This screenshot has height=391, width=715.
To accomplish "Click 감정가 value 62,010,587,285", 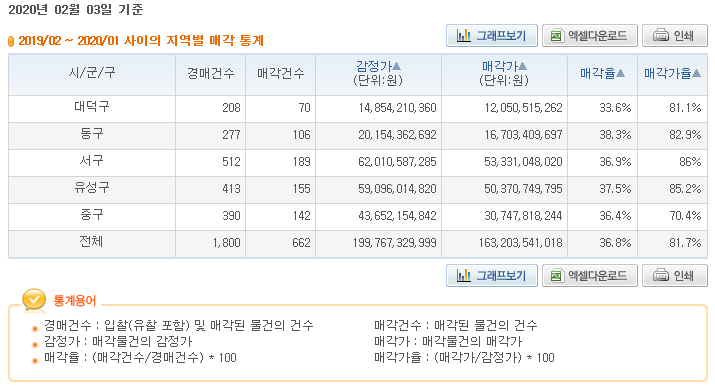I will coord(397,162).
